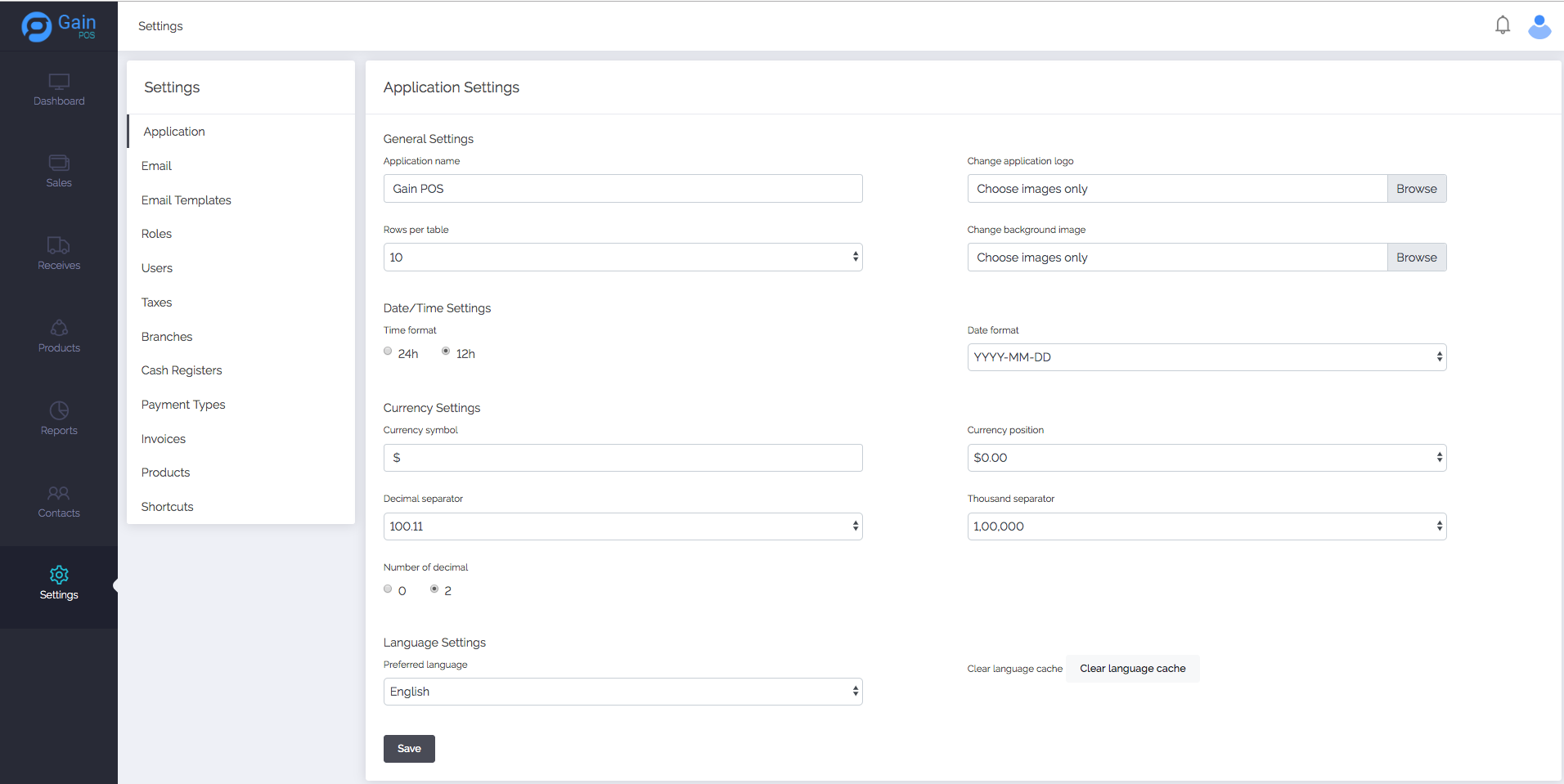Open Email Templates settings section
Screen dimensions: 1564x784
pos(187,200)
